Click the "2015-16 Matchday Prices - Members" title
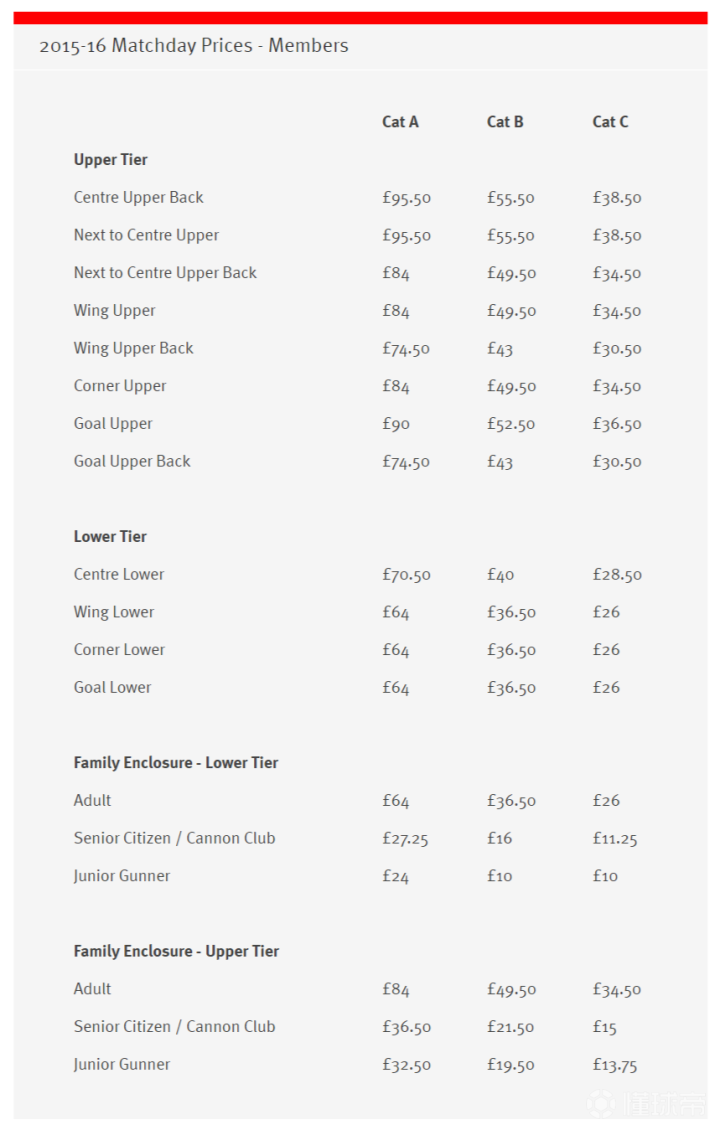 [194, 46]
